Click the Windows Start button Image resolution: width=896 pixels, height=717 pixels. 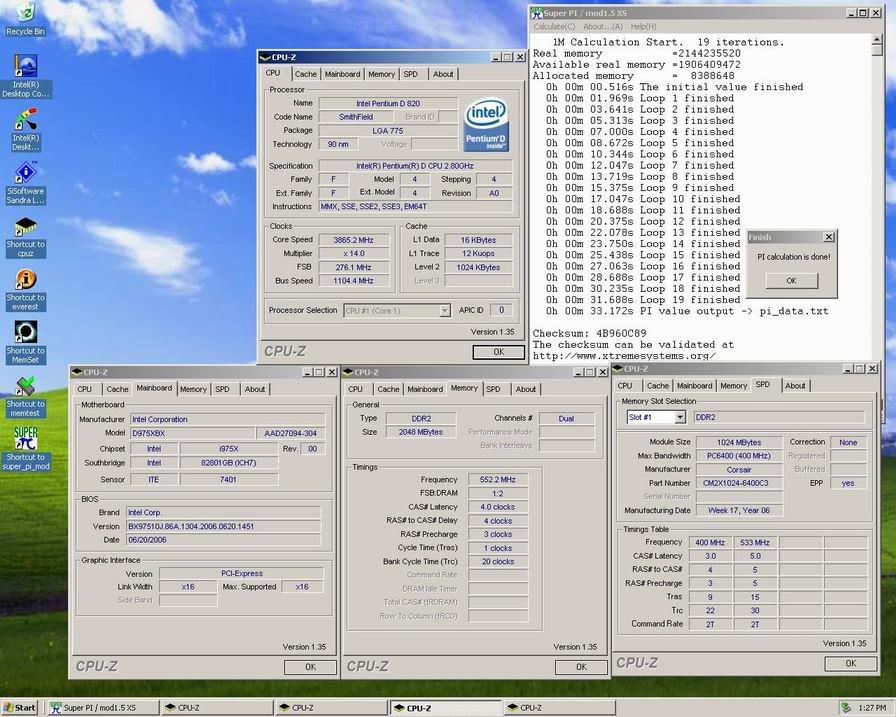[x=20, y=708]
